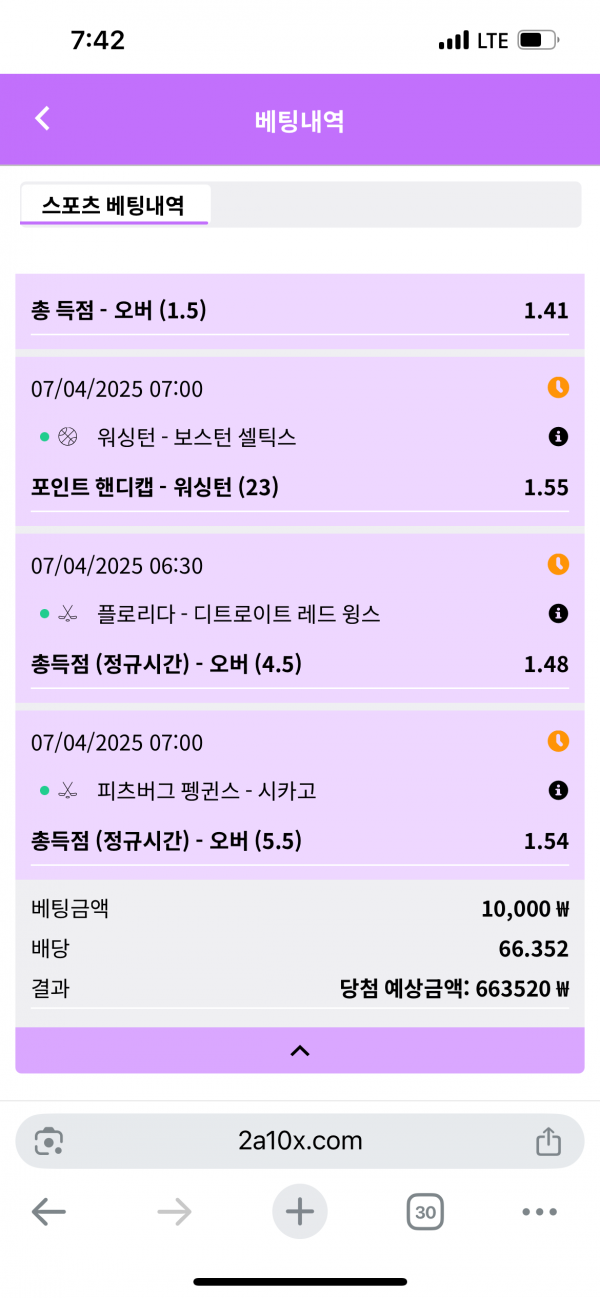
Task: Tap the back arrow in purple header
Action: (42, 119)
